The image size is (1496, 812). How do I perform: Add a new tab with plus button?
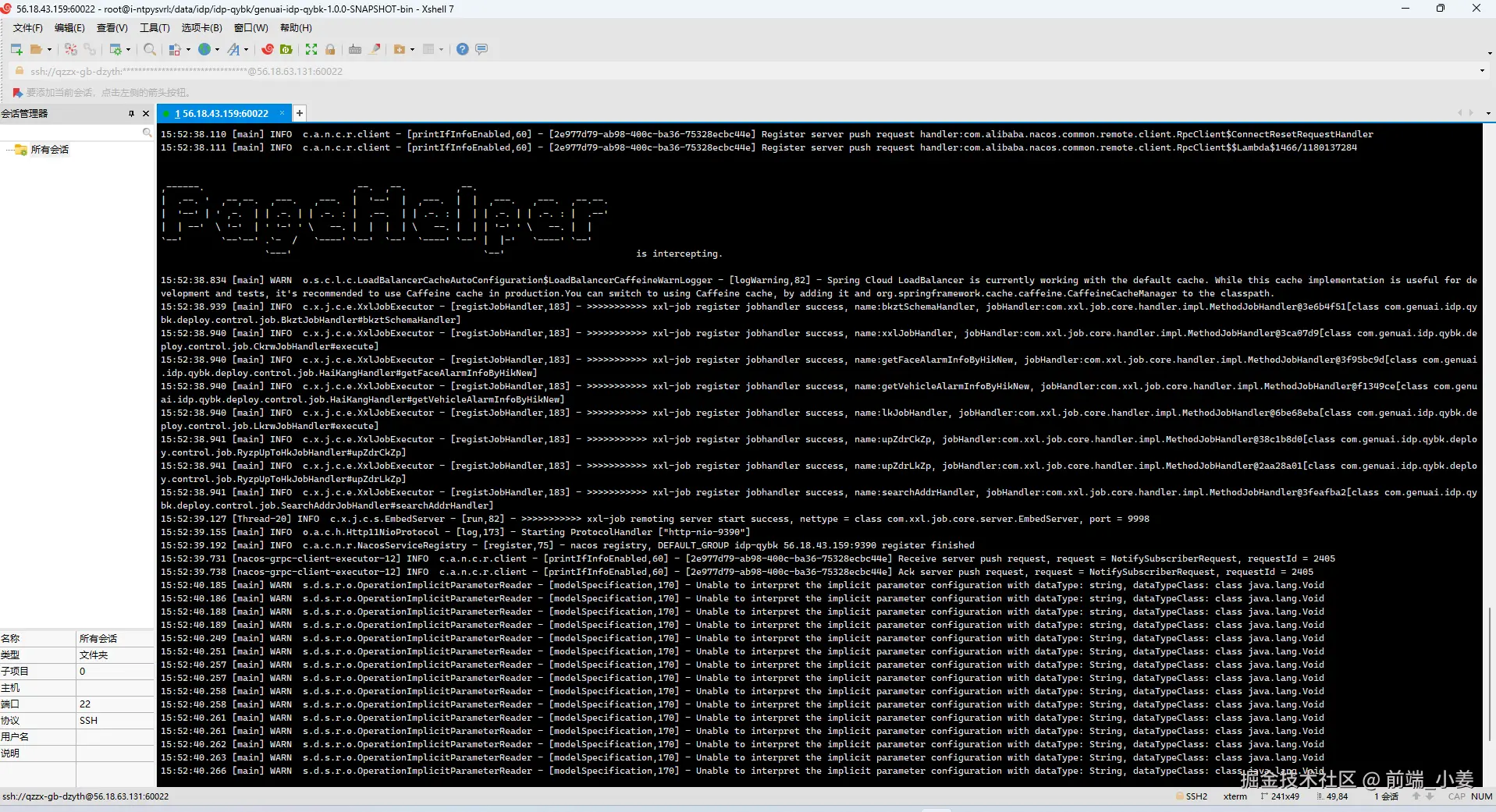(300, 114)
